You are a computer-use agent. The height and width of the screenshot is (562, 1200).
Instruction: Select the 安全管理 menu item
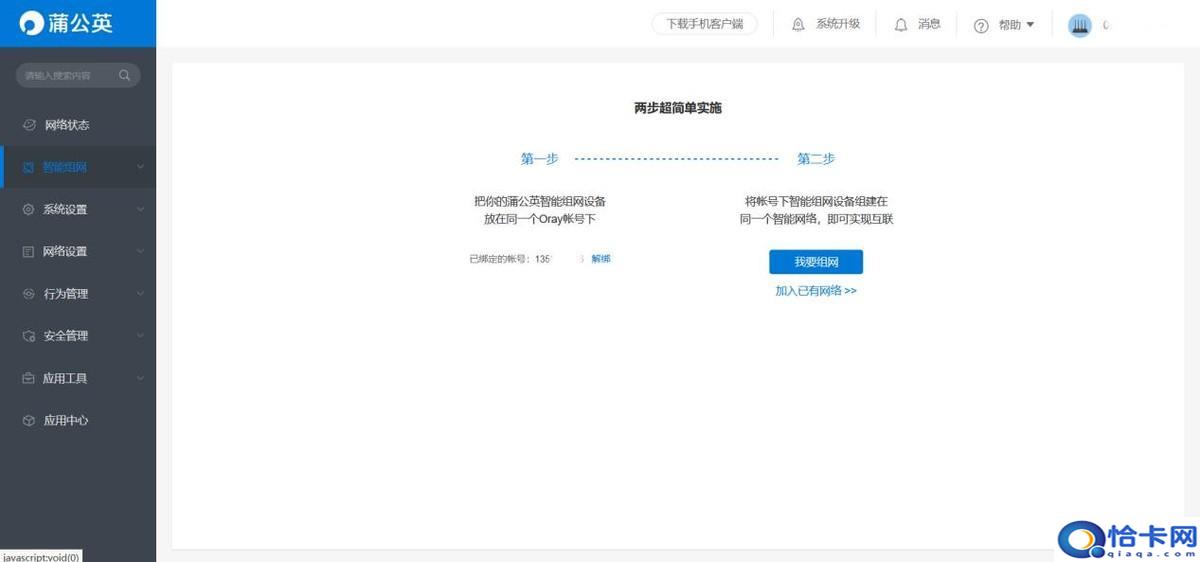coord(66,336)
